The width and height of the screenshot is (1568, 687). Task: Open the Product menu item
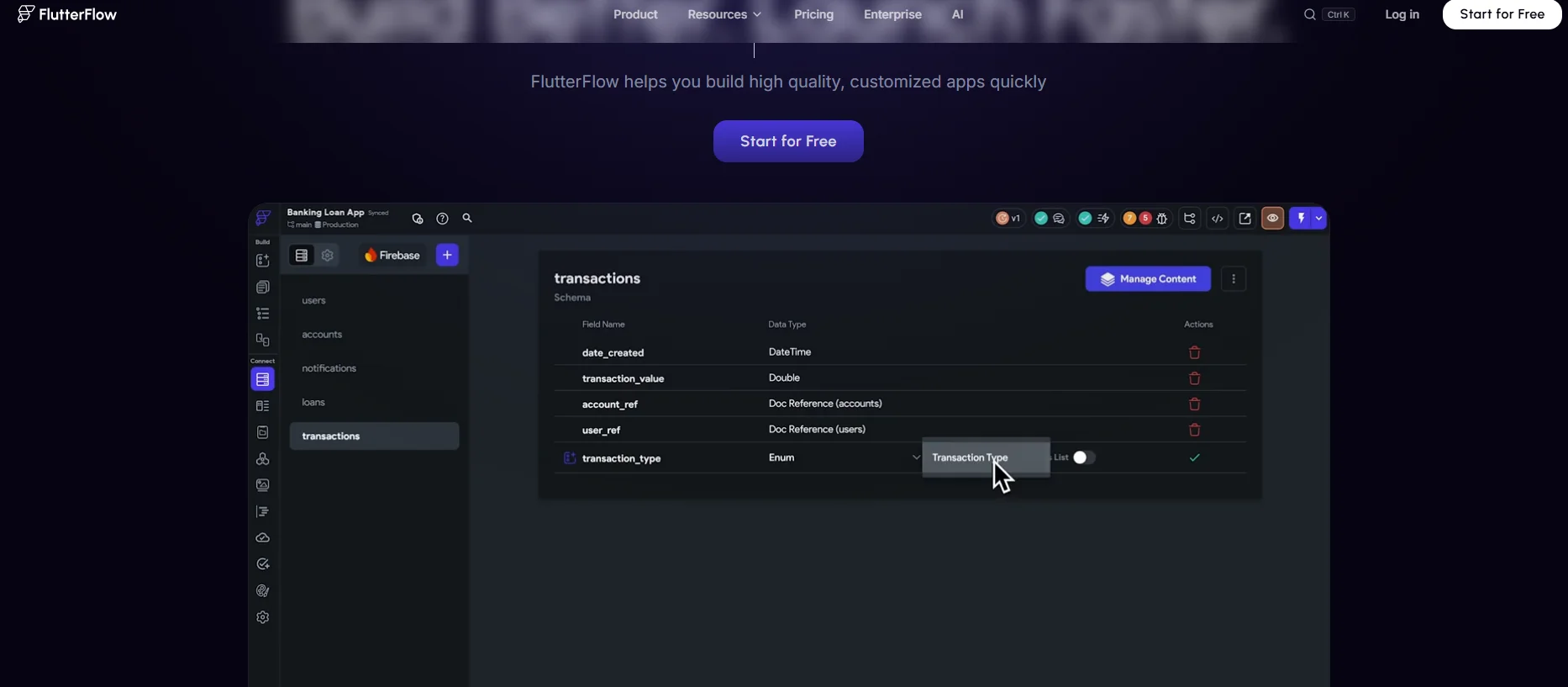pyautogui.click(x=635, y=14)
